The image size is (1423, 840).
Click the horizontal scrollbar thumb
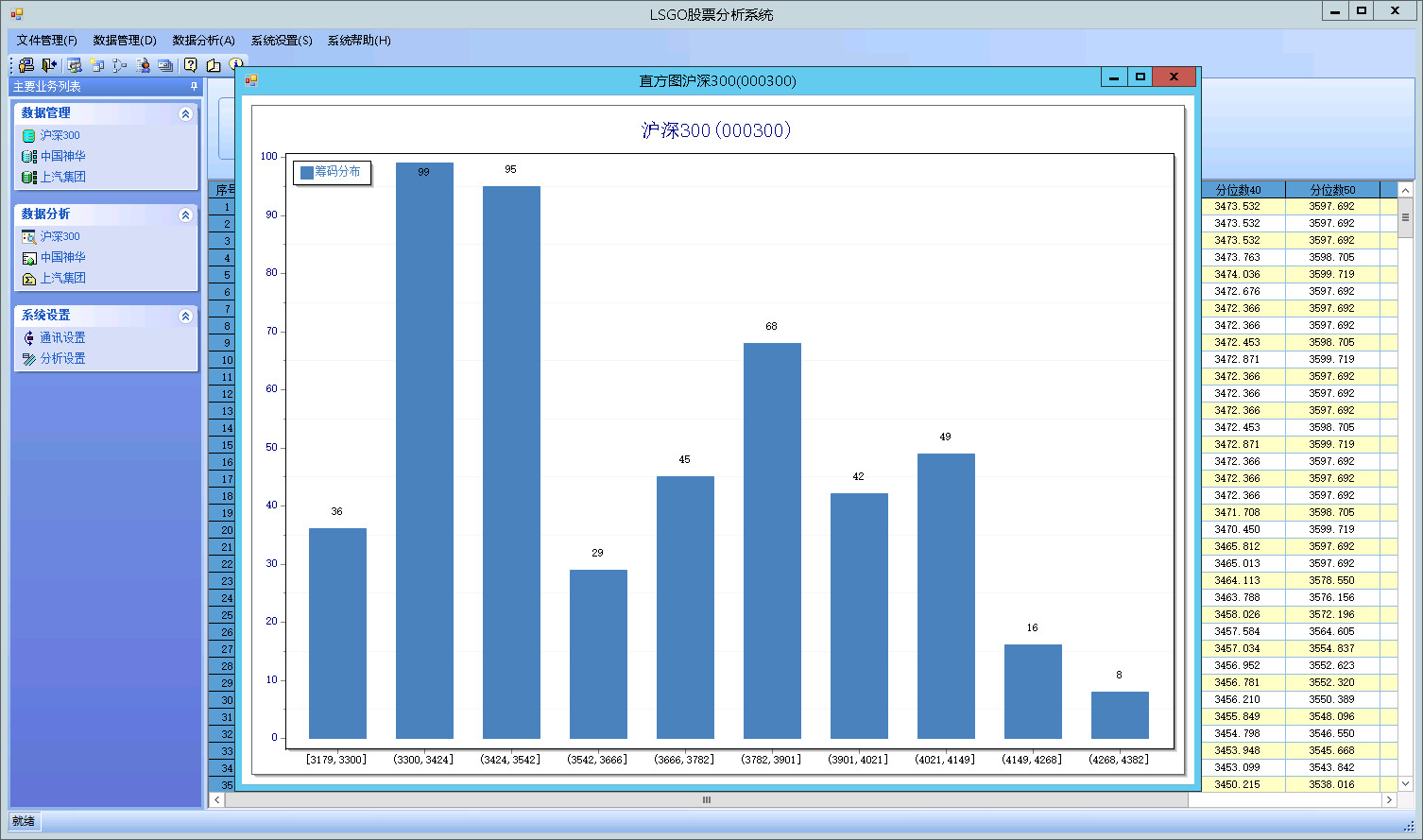coord(706,799)
